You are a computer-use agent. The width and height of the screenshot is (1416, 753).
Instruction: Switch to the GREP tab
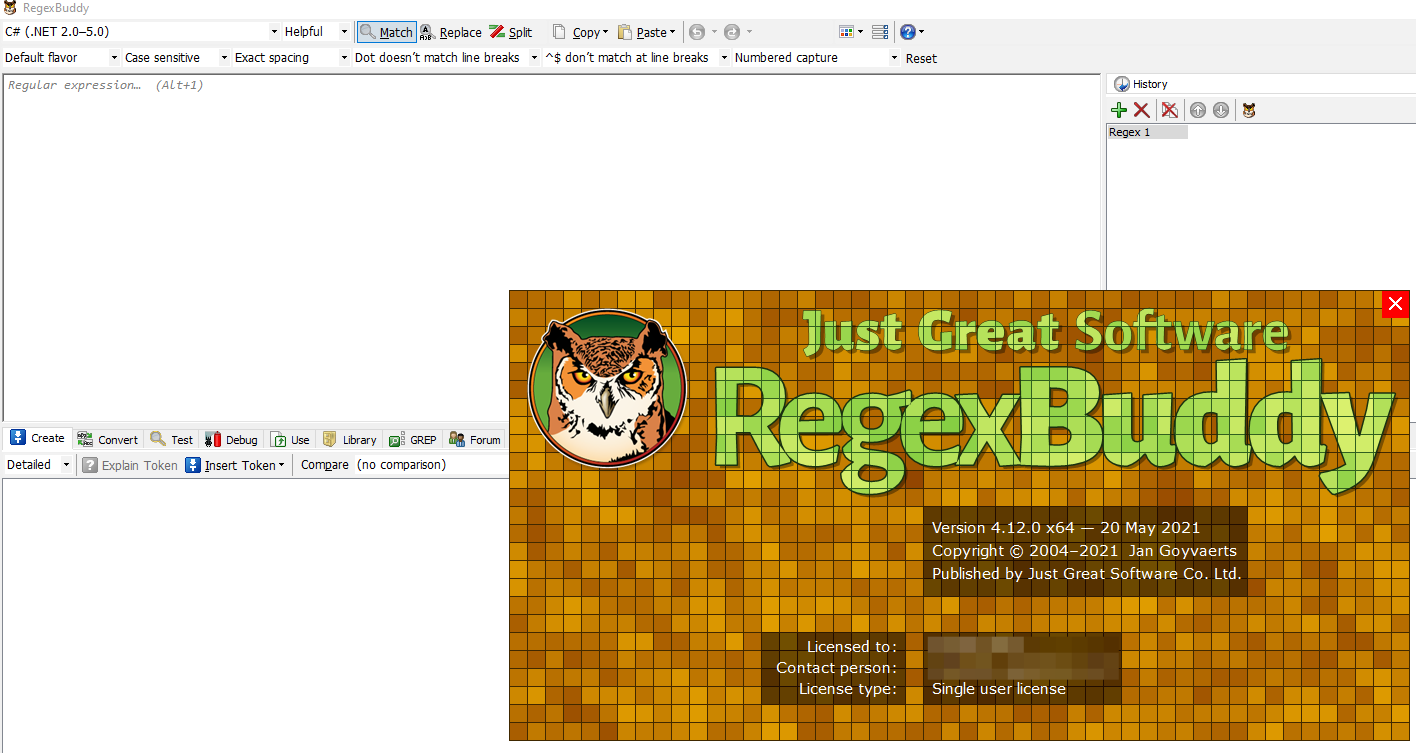click(x=413, y=439)
